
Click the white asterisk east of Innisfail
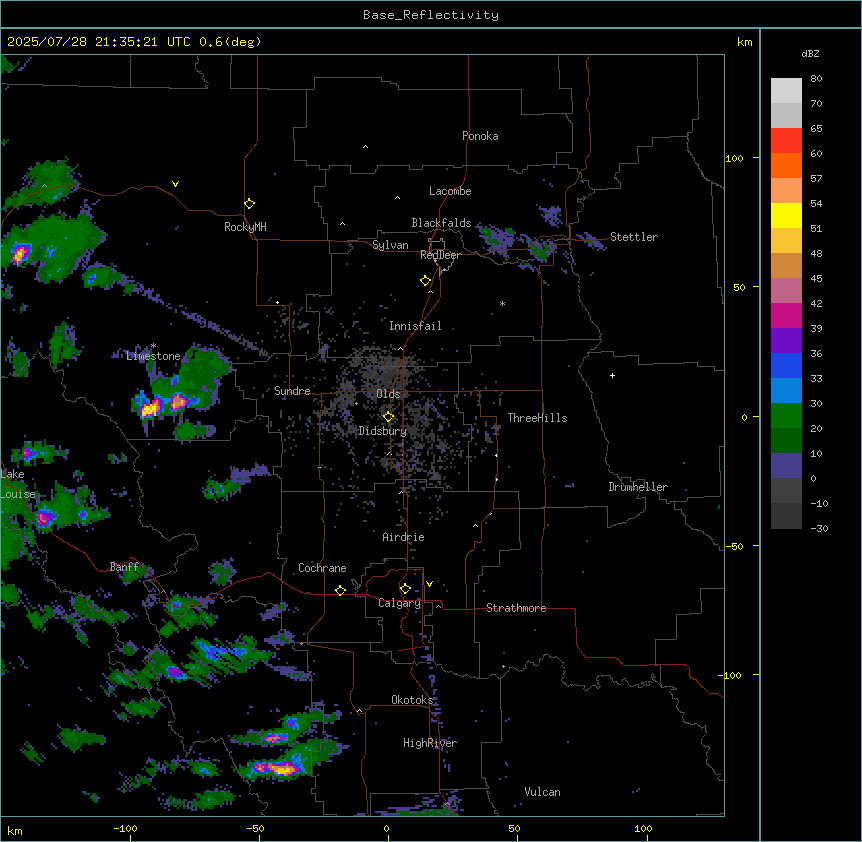pyautogui.click(x=502, y=303)
